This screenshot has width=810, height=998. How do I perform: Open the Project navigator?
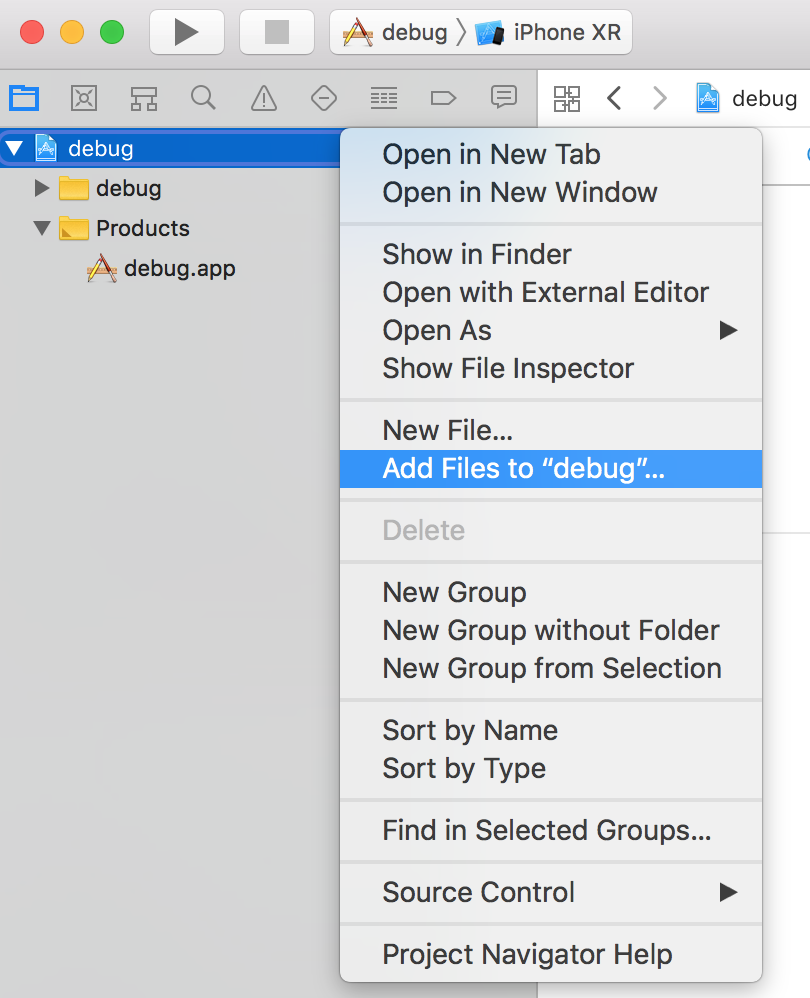pyautogui.click(x=23, y=98)
